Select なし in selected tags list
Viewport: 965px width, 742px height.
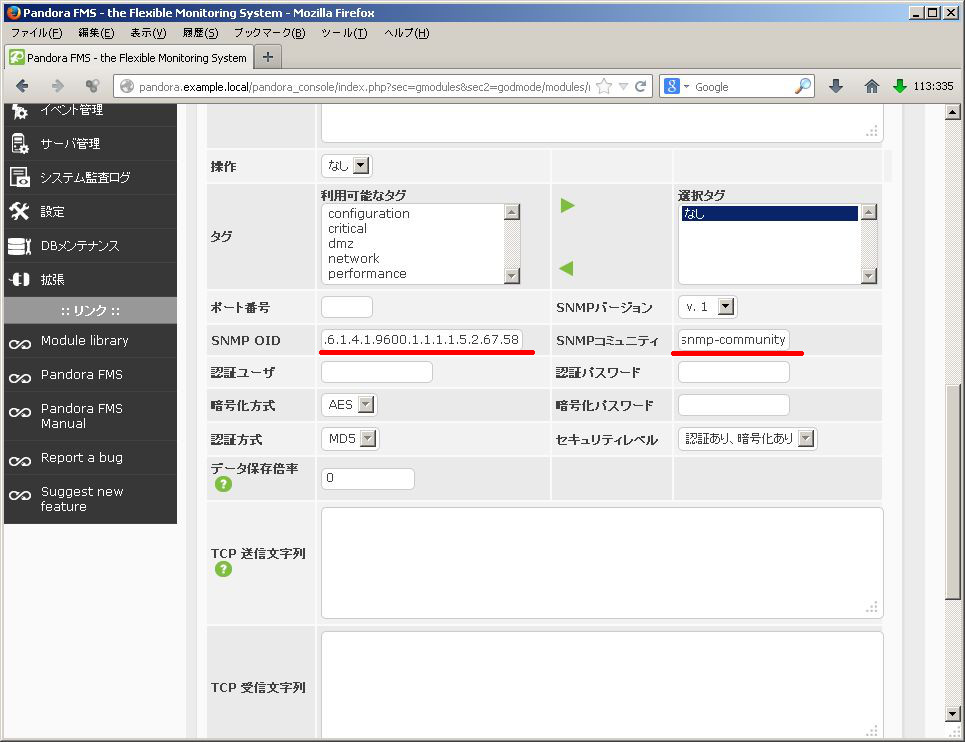tap(769, 213)
